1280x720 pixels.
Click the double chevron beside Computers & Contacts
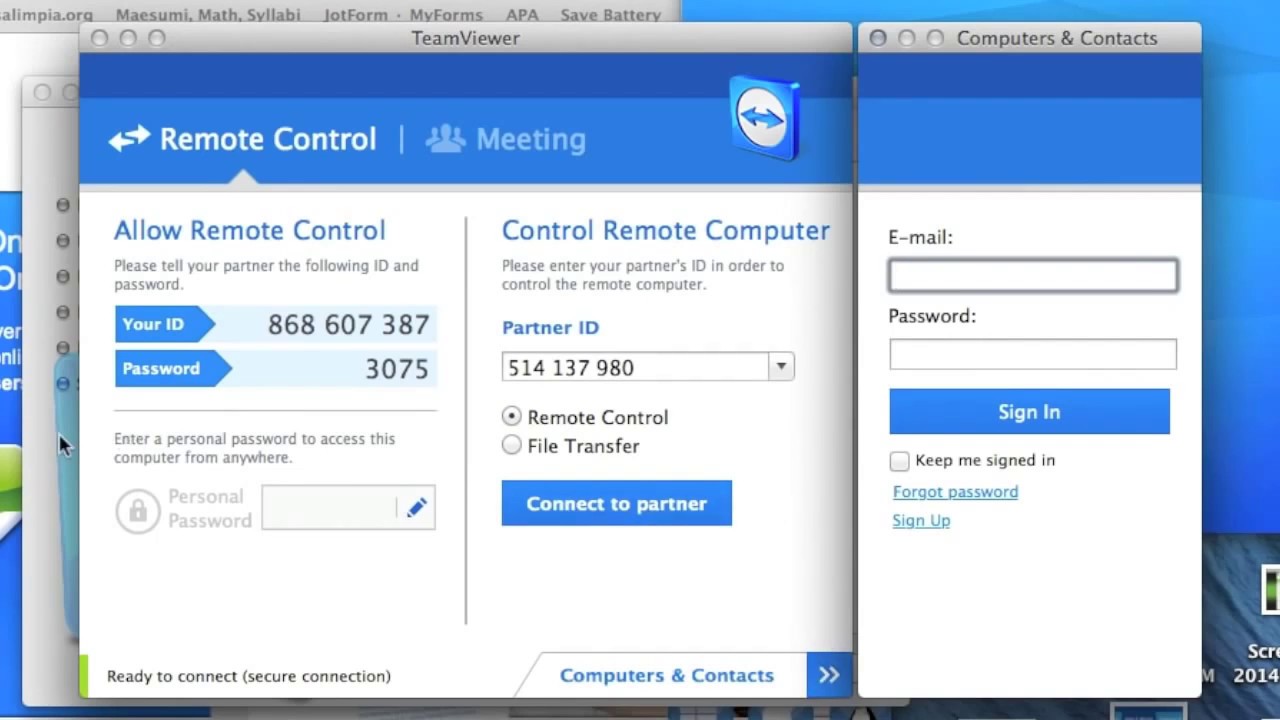point(829,675)
